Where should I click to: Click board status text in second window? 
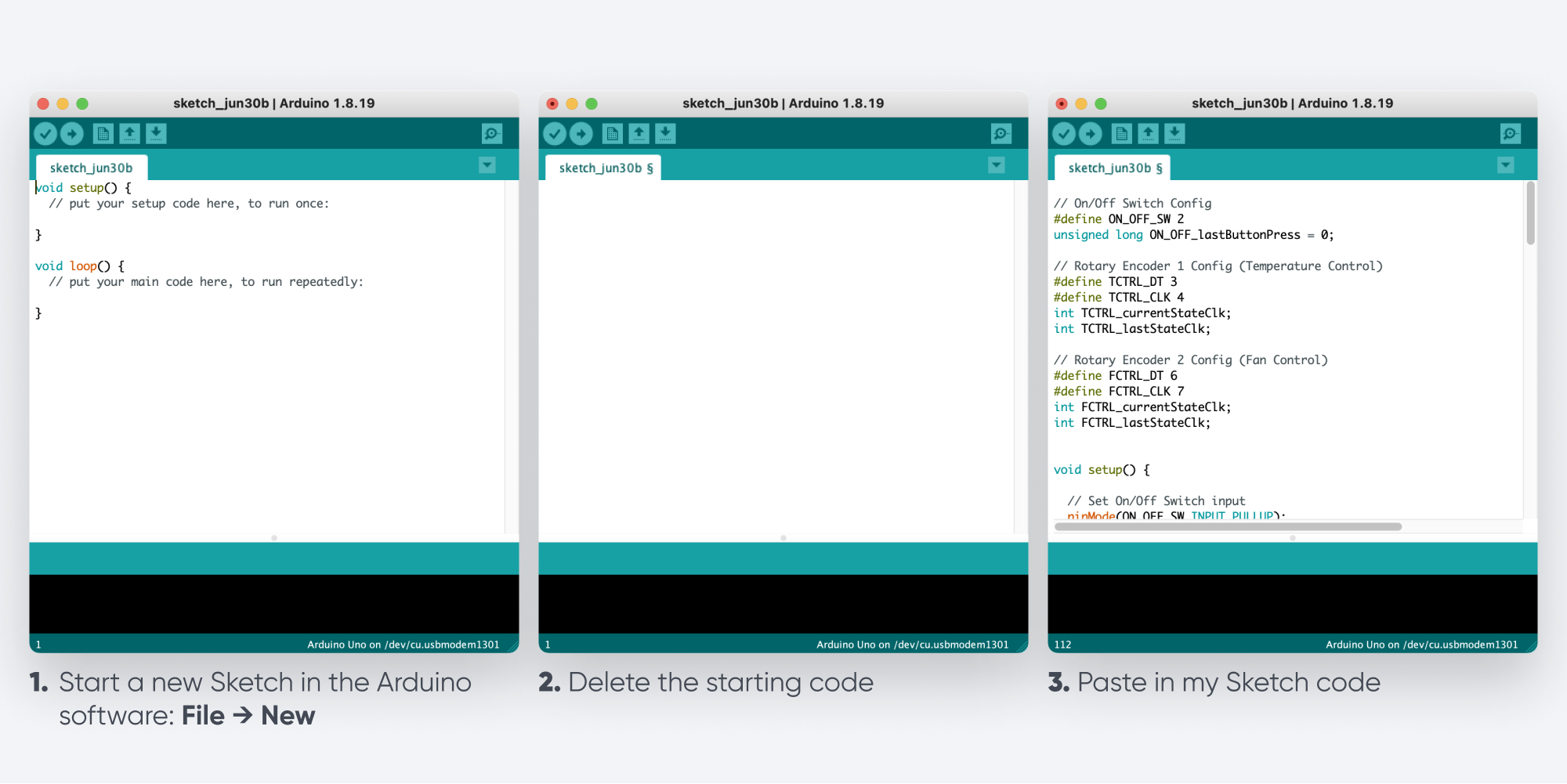[x=912, y=645]
